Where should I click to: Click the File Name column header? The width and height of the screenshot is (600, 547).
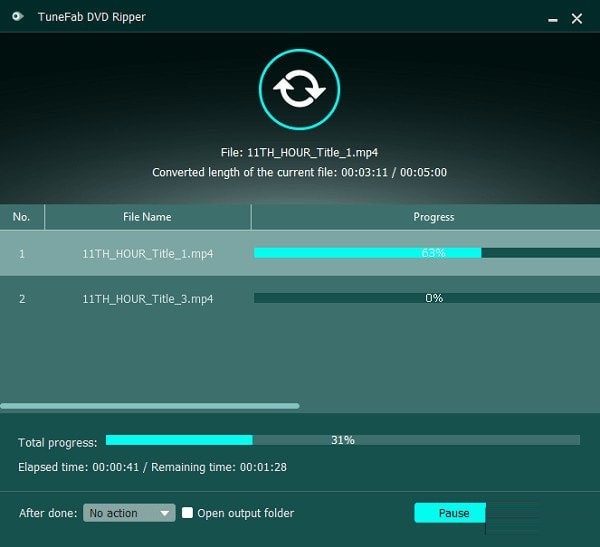[147, 217]
